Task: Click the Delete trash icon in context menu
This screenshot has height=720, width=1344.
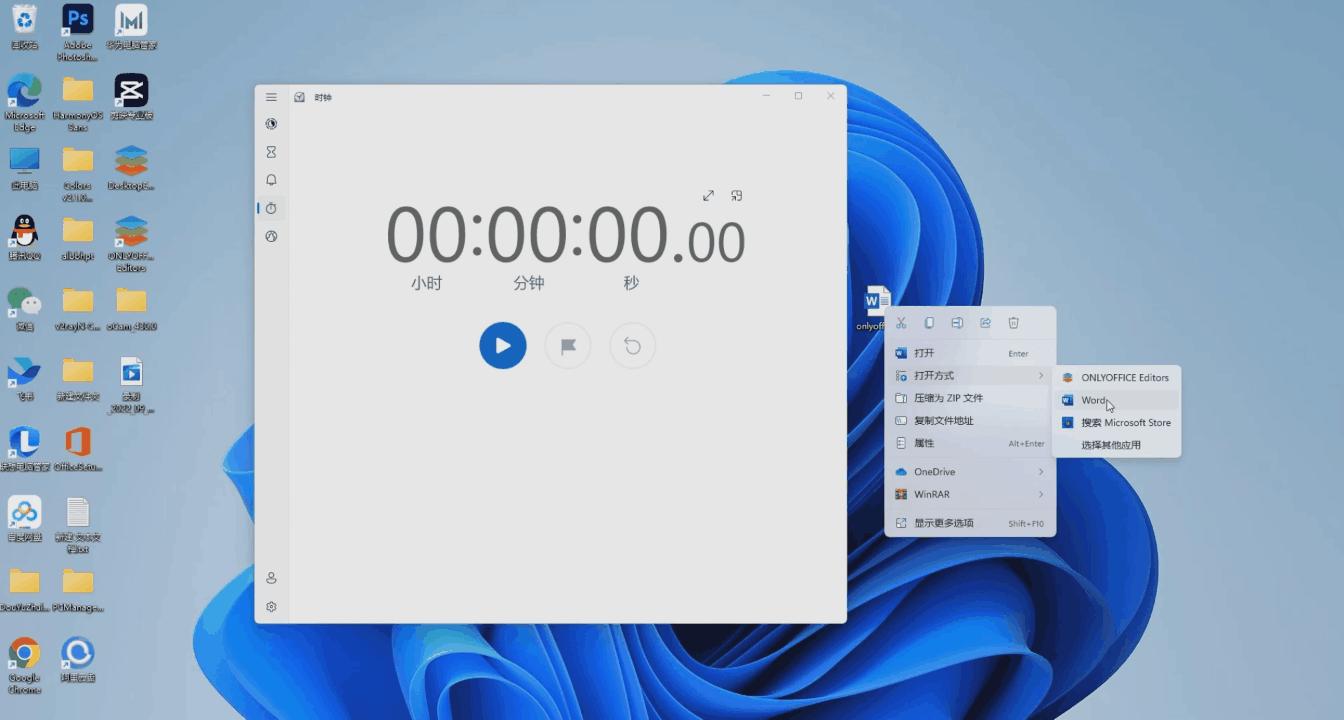Action: point(1013,323)
